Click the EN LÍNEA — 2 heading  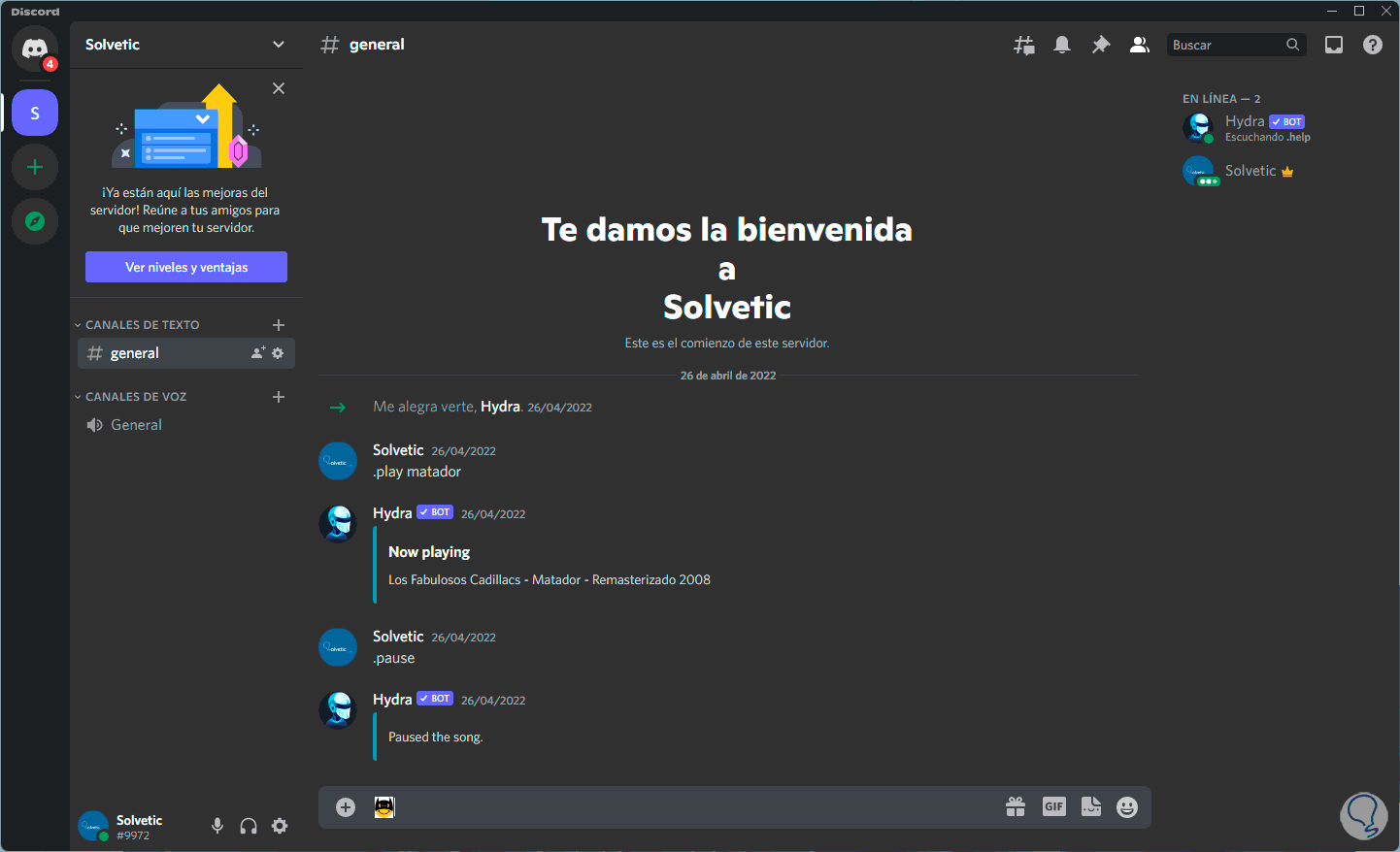[x=1221, y=99]
